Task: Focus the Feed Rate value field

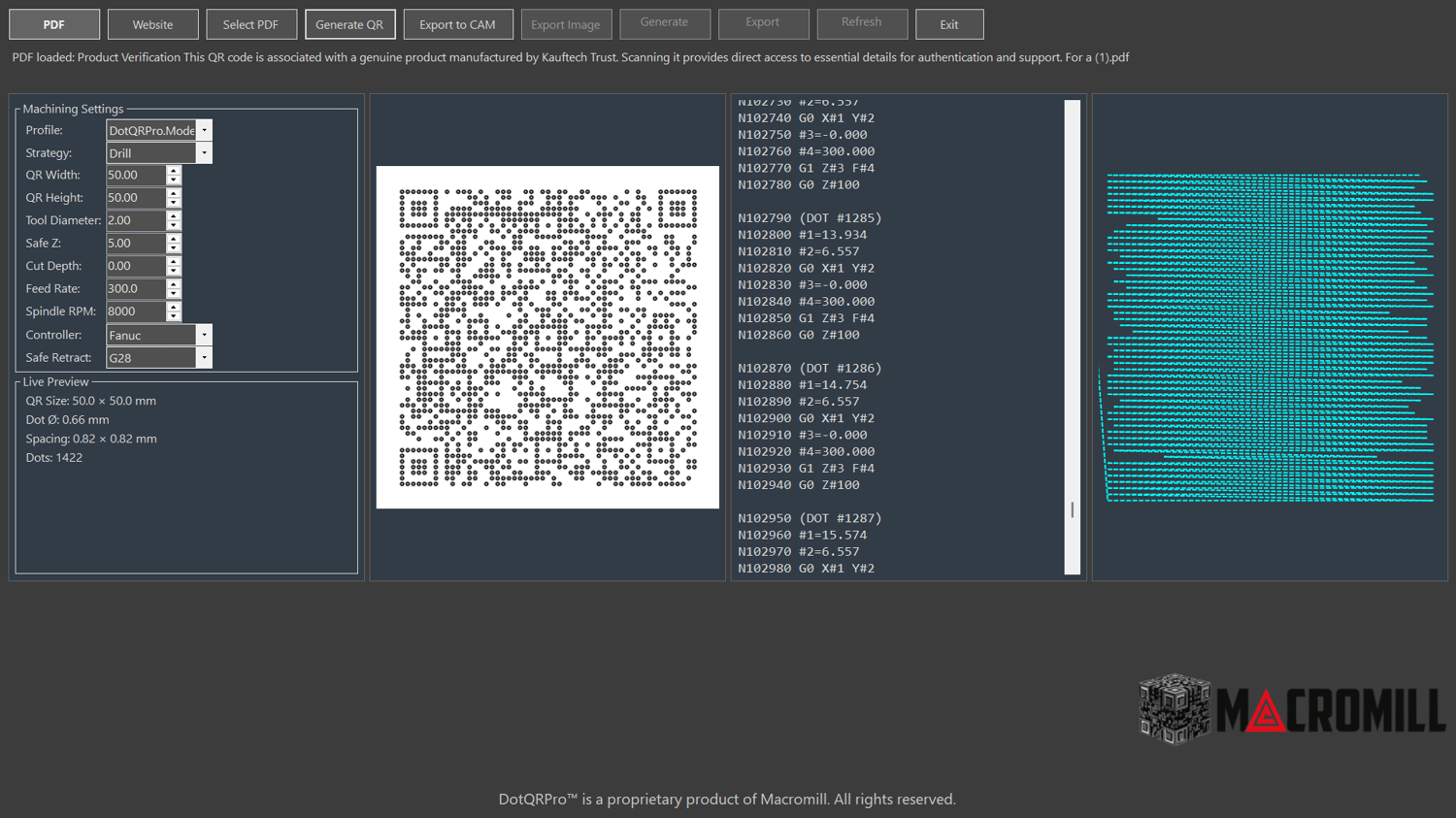Action: (136, 289)
